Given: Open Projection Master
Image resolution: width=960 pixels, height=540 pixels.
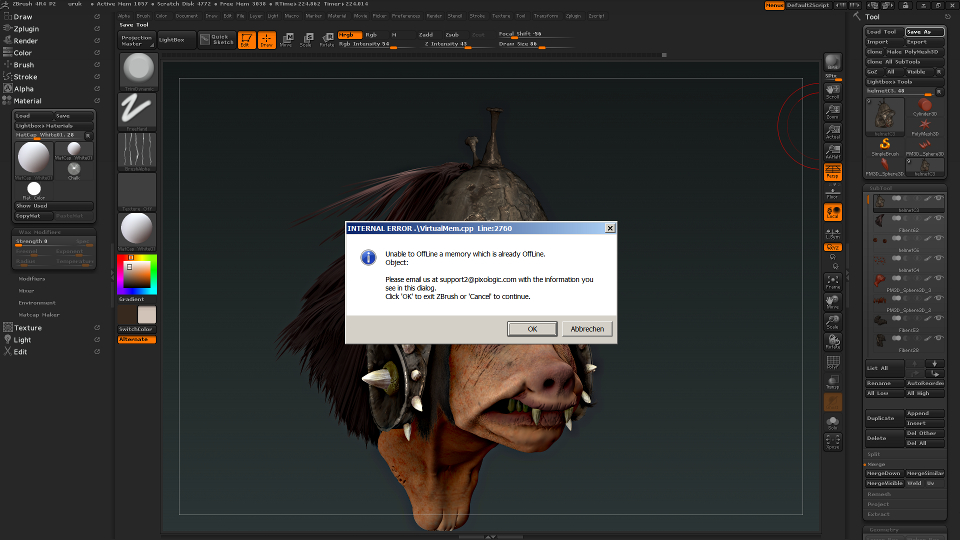Looking at the screenshot, I should click(x=137, y=40).
